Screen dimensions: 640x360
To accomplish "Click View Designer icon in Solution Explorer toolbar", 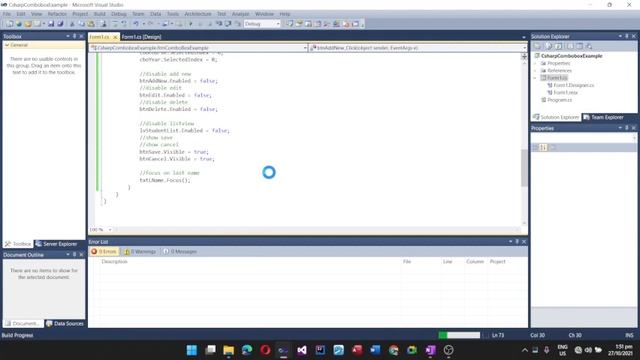I will 579,46.
